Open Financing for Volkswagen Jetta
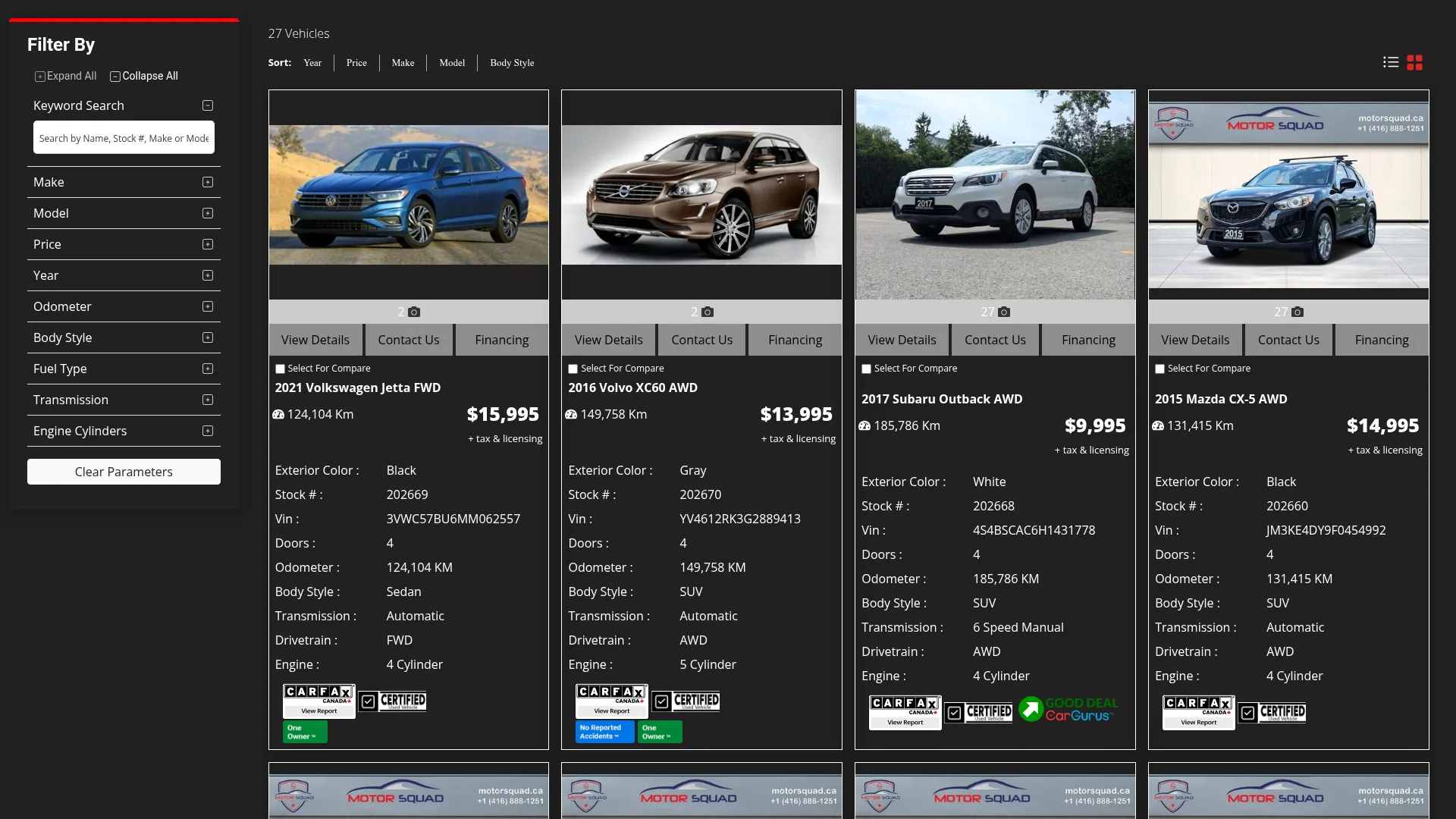The width and height of the screenshot is (1456, 819). point(502,340)
